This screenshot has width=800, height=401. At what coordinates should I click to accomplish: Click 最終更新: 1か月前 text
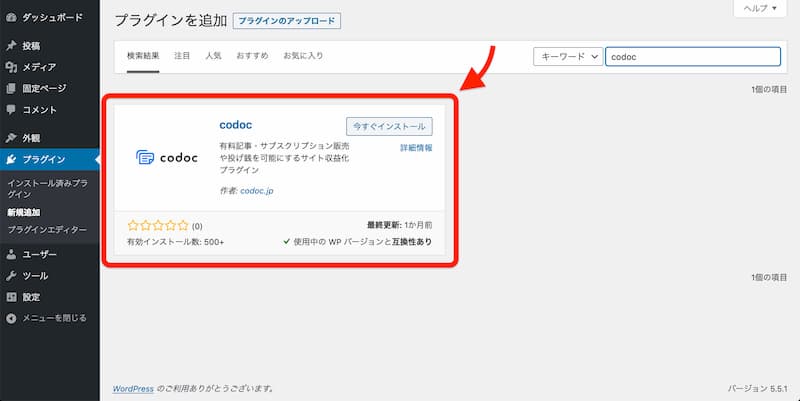pos(399,225)
